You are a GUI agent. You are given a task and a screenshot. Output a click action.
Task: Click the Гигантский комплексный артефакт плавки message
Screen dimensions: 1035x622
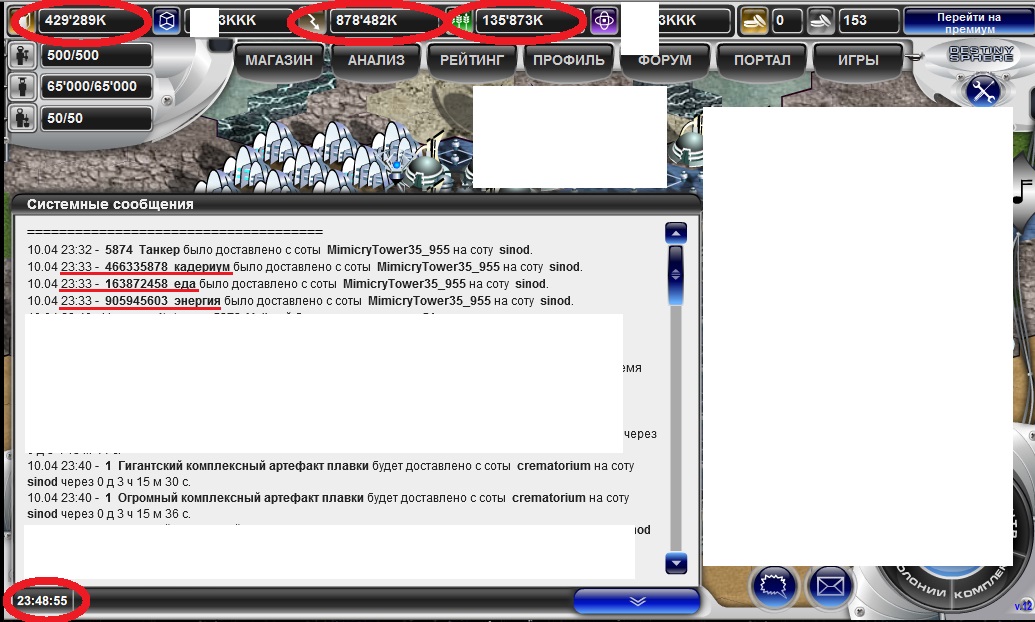click(331, 474)
